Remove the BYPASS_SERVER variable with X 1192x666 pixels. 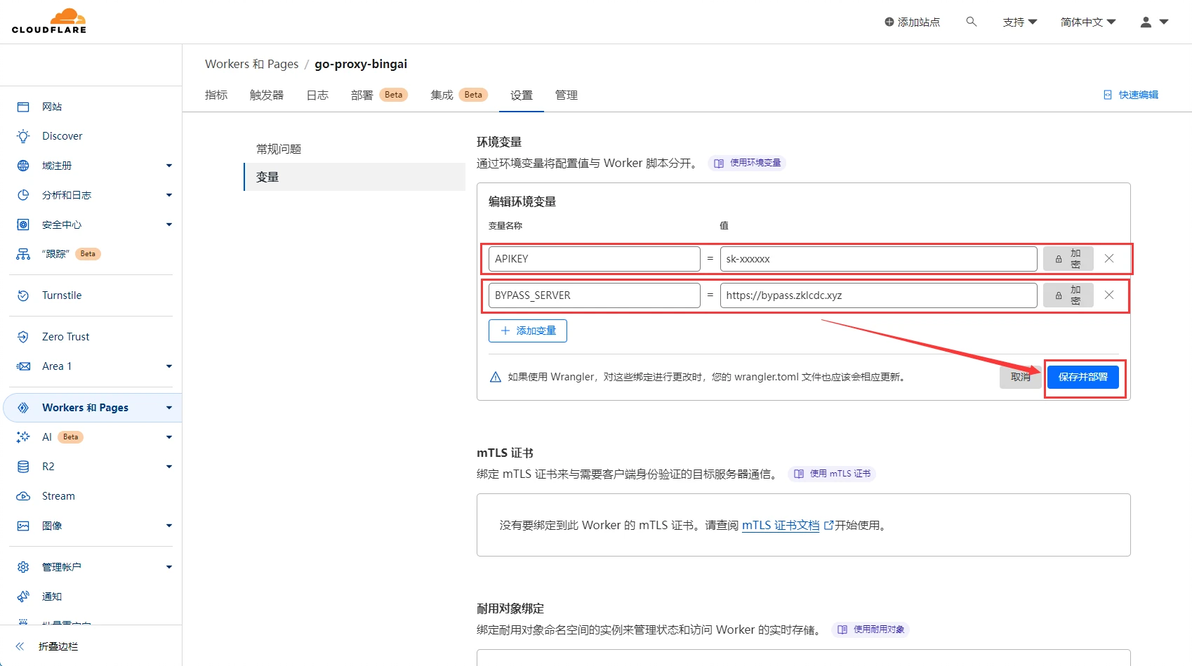click(x=1109, y=295)
